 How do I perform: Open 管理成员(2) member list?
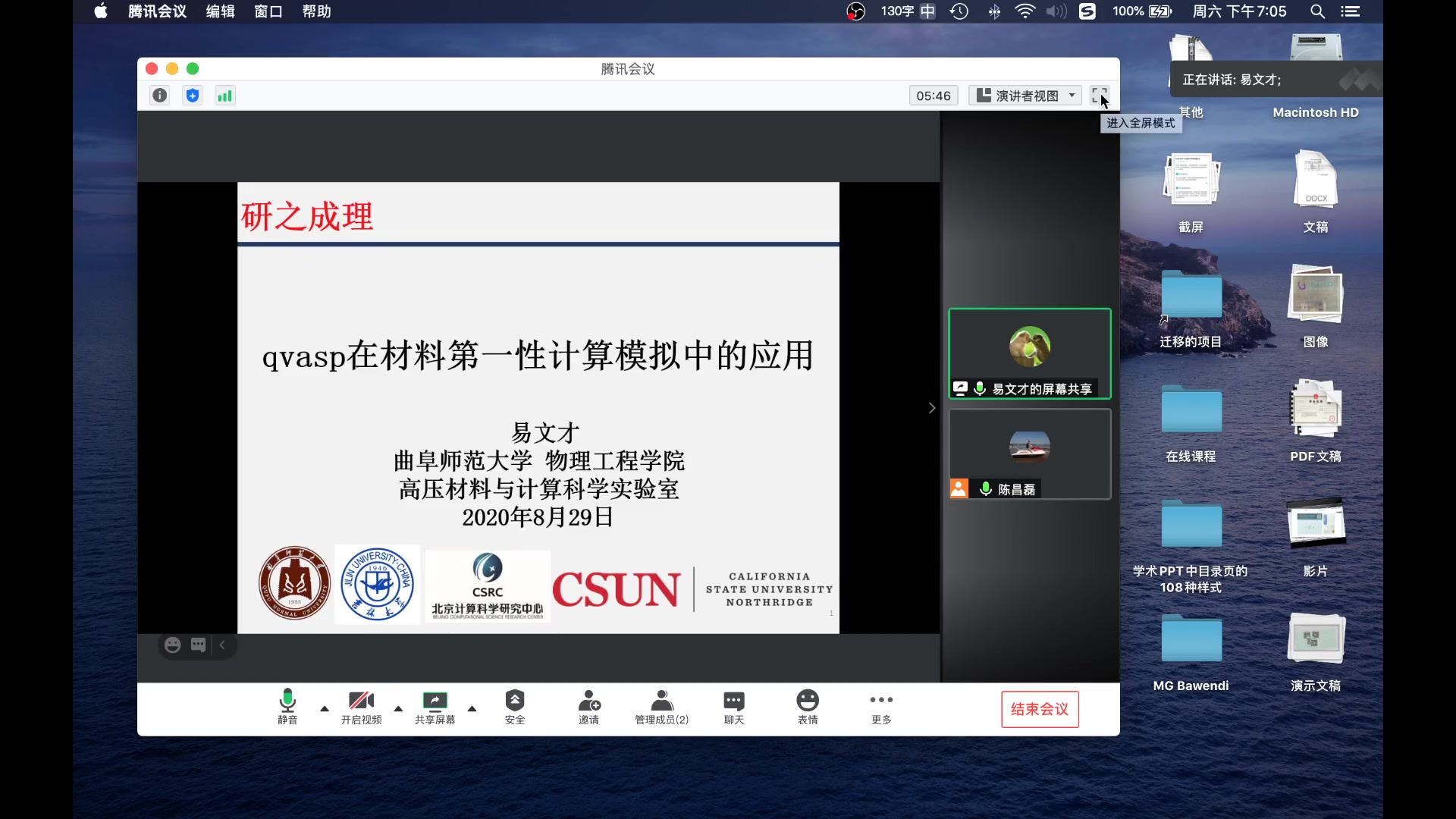[x=662, y=707]
